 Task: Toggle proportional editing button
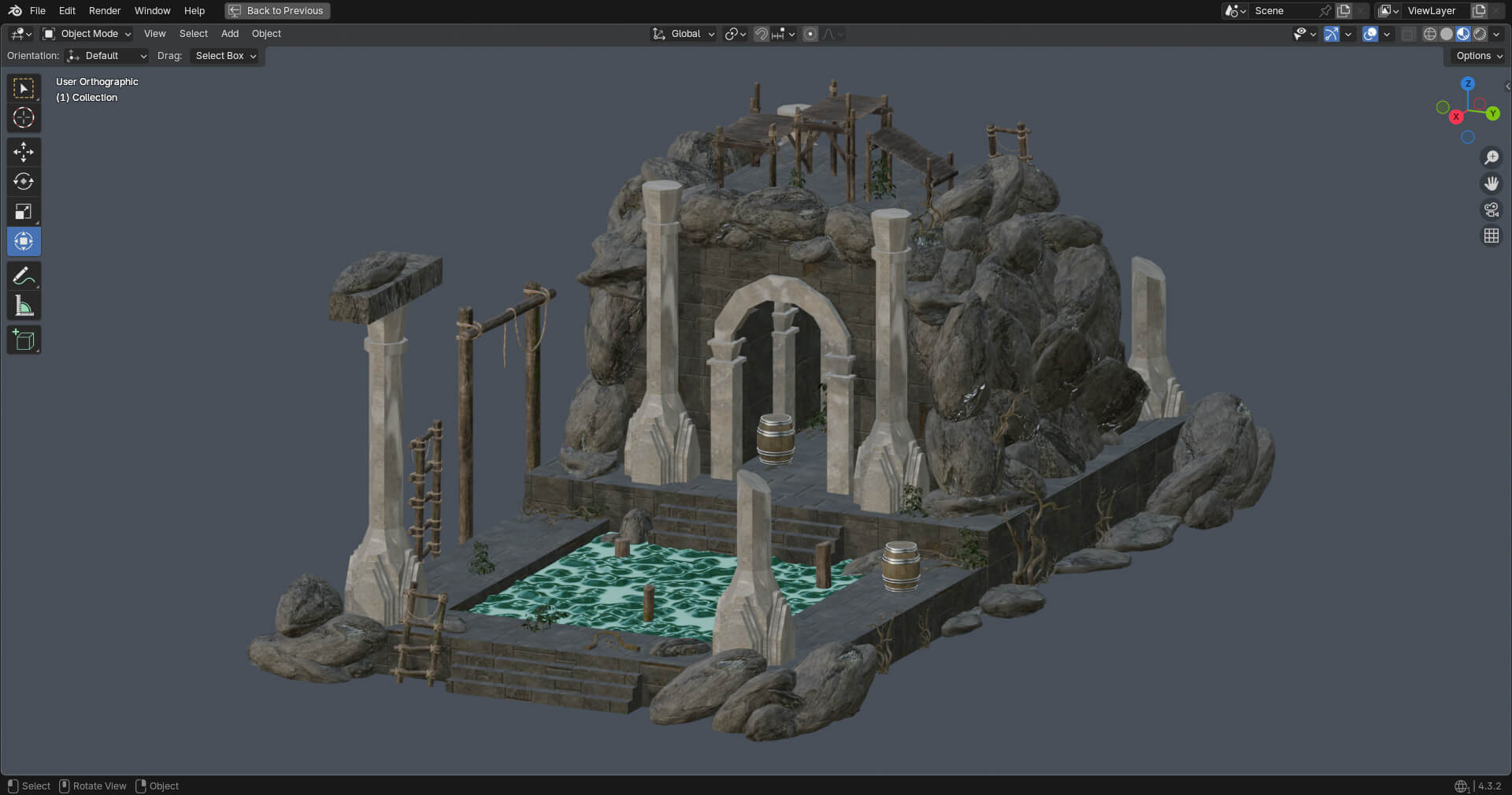click(x=810, y=34)
